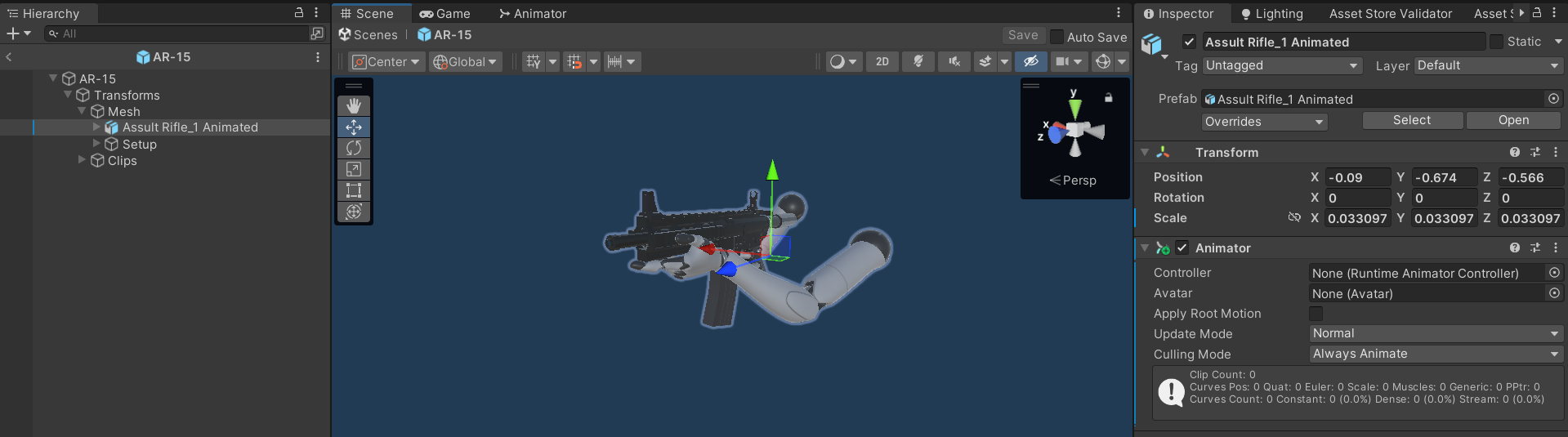1568x437 pixels.
Task: Enable Apply Root Motion checkbox
Action: coord(1316,314)
